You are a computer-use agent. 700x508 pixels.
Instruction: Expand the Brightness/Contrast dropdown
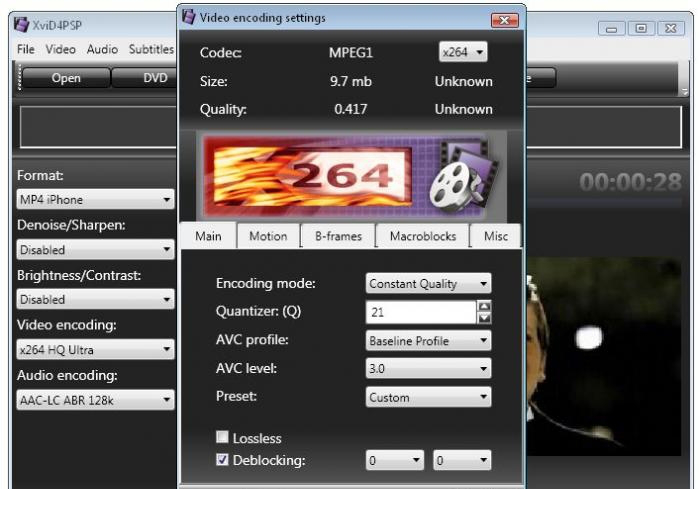95,299
